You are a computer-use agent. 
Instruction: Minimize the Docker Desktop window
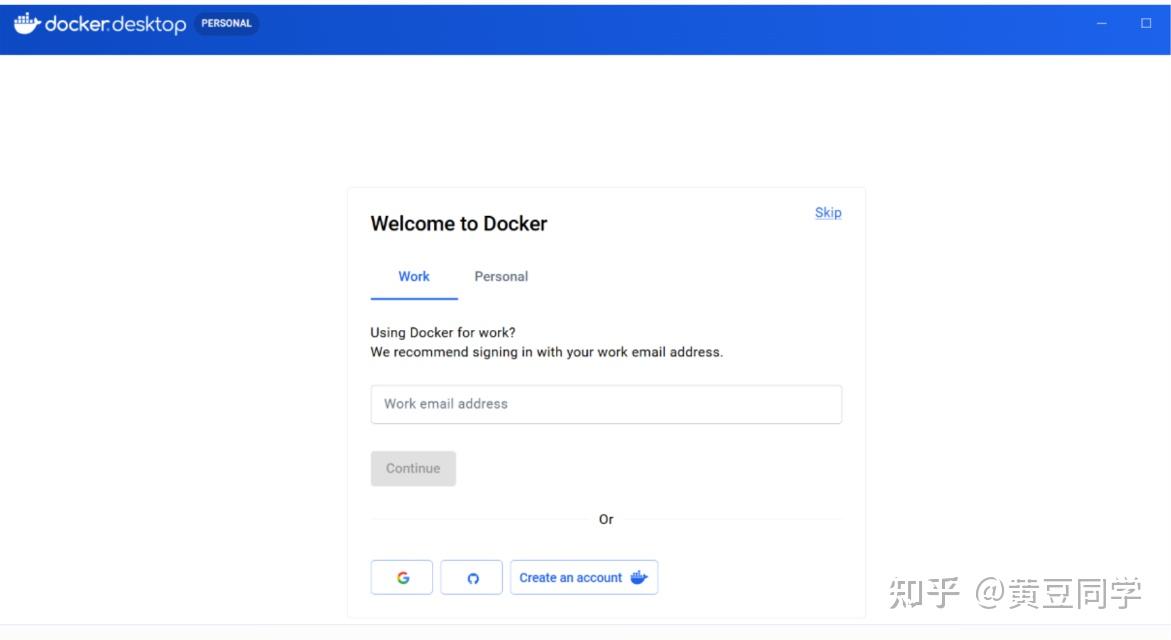[x=1102, y=23]
